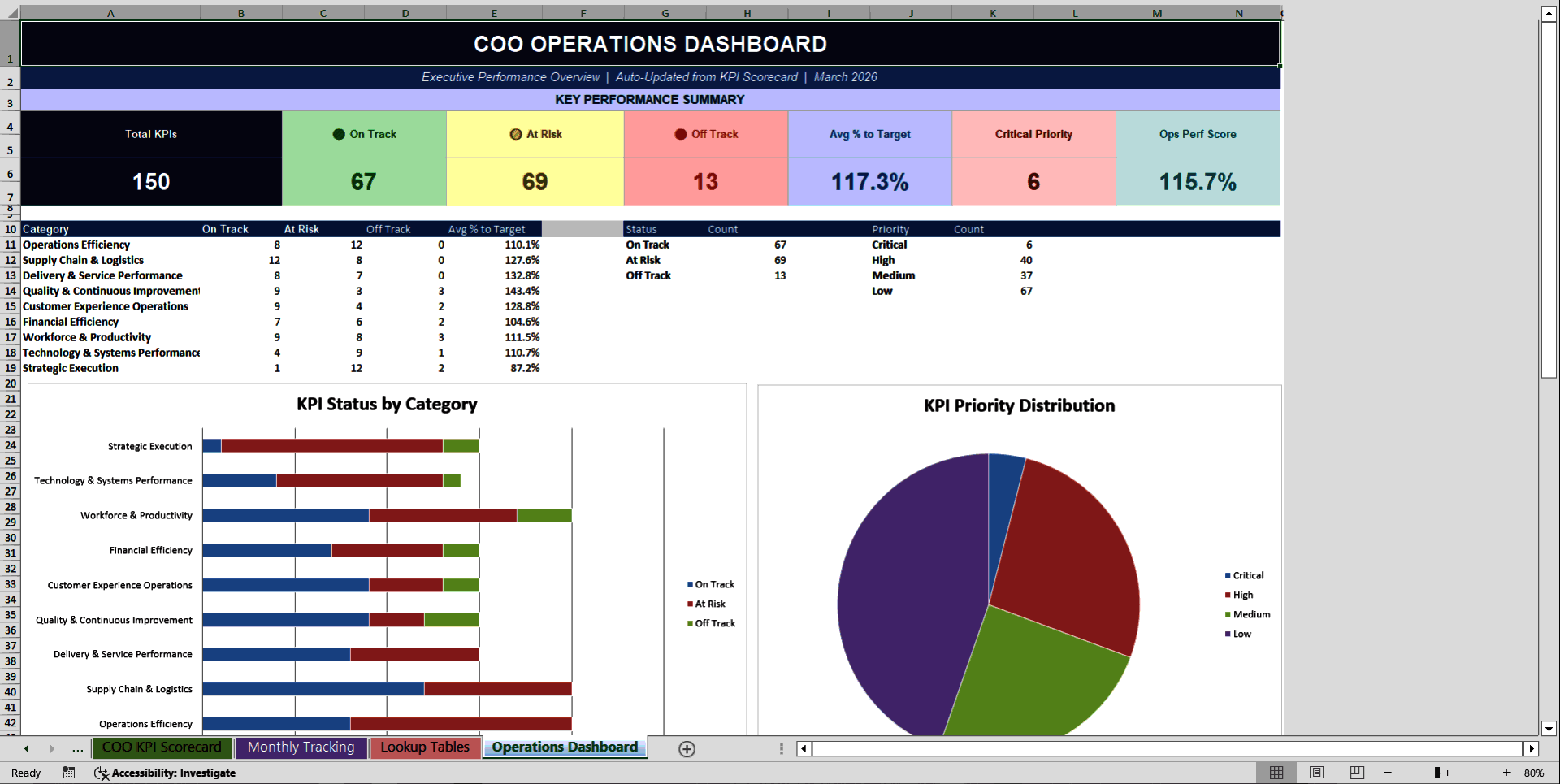Open the Monthly Tracking sheet
The width and height of the screenshot is (1560, 784).
[x=301, y=747]
